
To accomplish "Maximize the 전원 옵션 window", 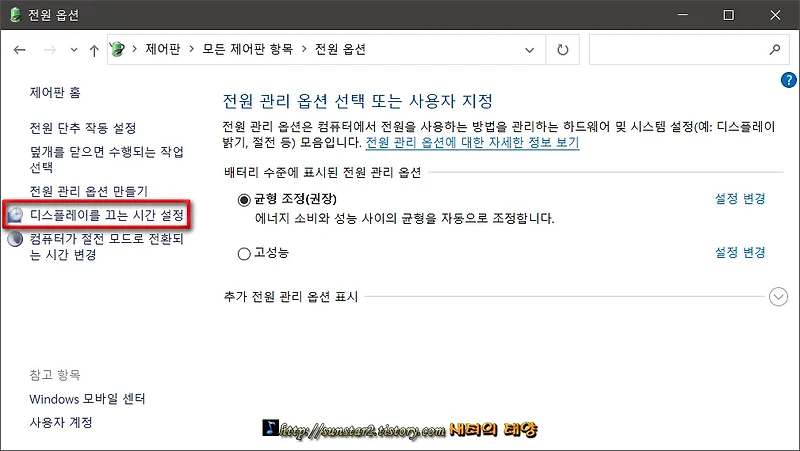I will click(x=729, y=15).
